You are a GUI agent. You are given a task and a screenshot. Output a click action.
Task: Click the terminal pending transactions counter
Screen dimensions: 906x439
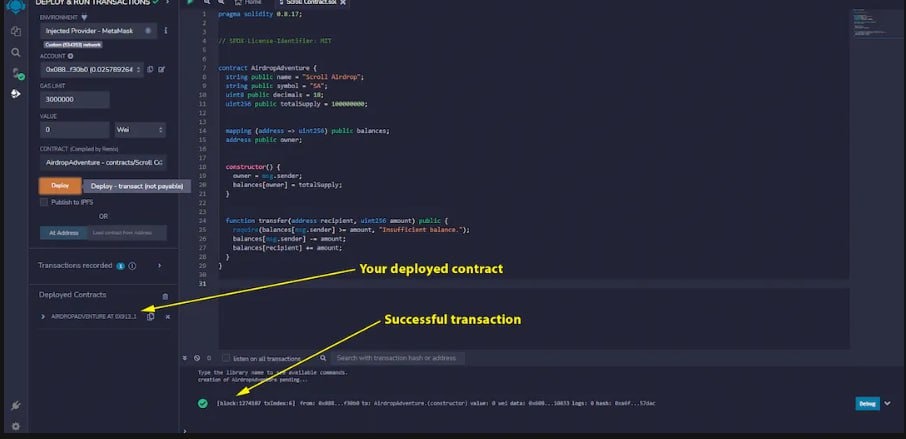click(209, 358)
